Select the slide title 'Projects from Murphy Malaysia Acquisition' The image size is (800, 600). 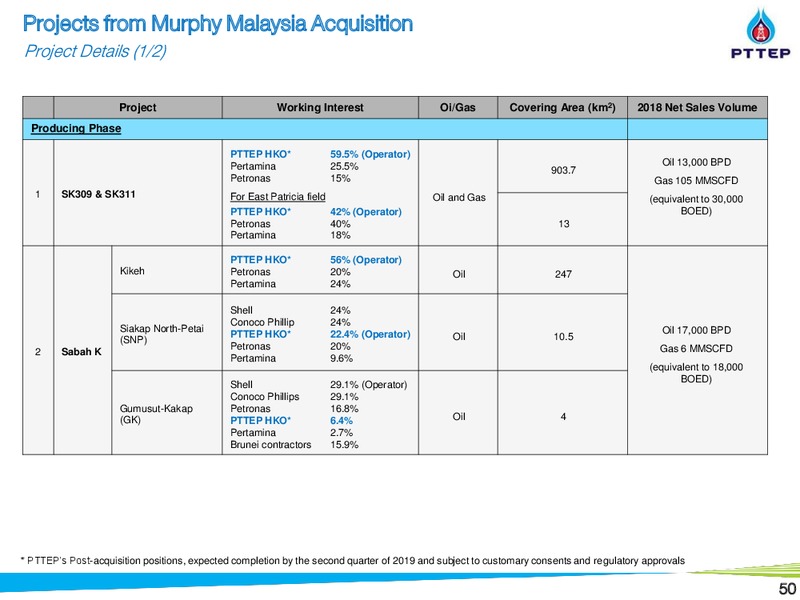click(218, 23)
